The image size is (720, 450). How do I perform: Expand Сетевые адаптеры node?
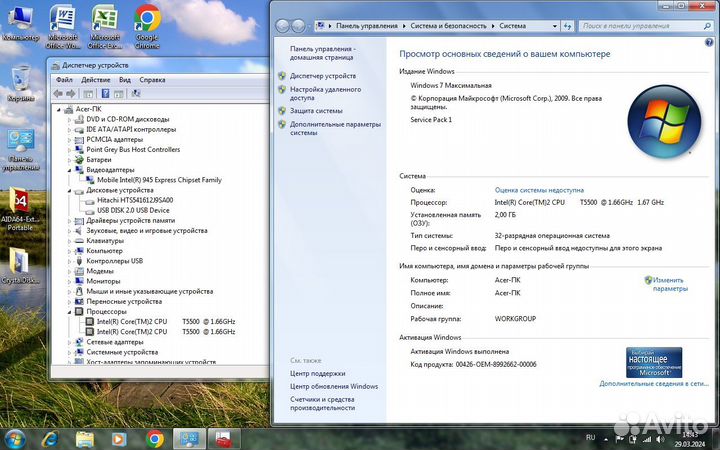[70, 342]
